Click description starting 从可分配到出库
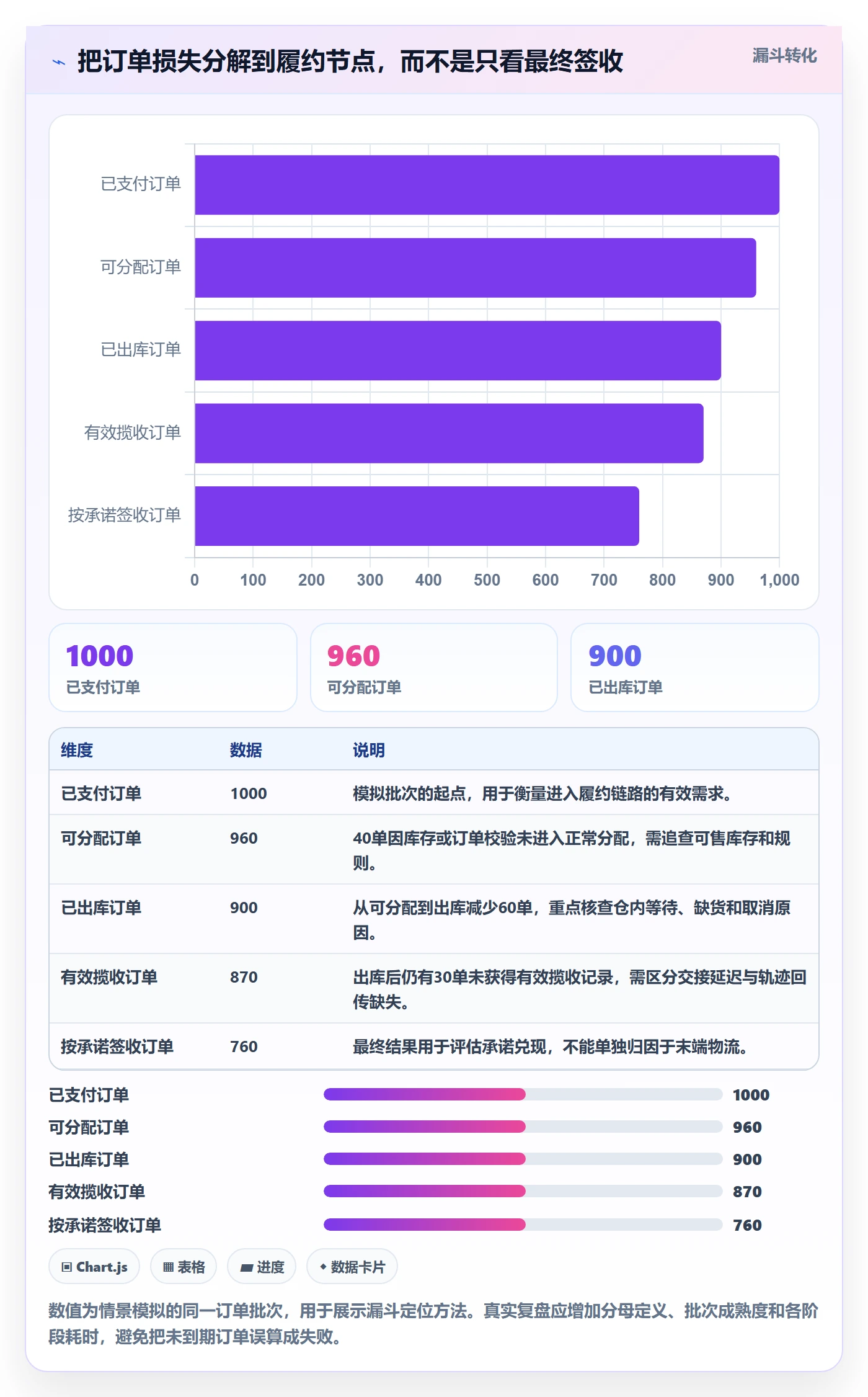The height and width of the screenshot is (1397, 868). point(572,920)
